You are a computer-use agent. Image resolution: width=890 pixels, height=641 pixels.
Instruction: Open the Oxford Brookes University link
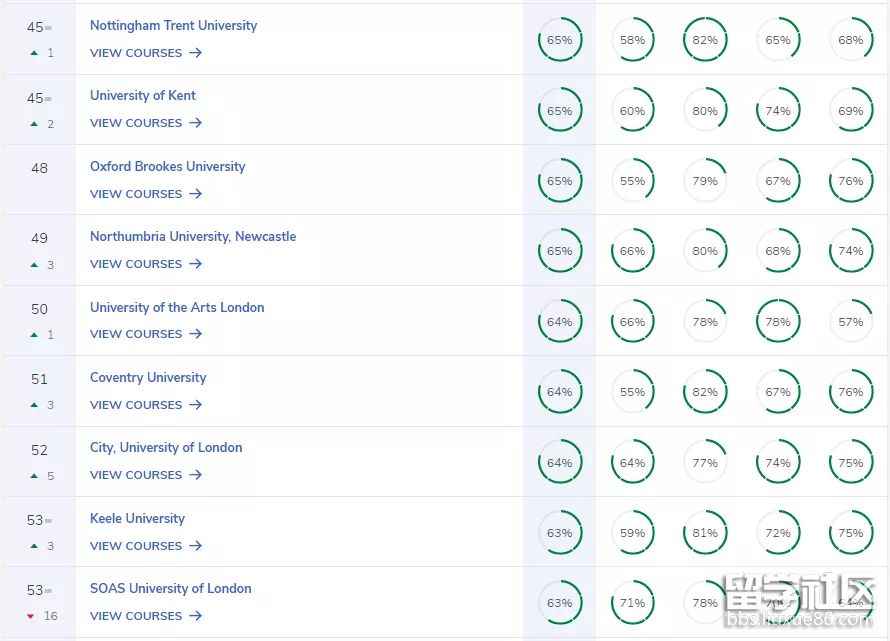(x=167, y=166)
